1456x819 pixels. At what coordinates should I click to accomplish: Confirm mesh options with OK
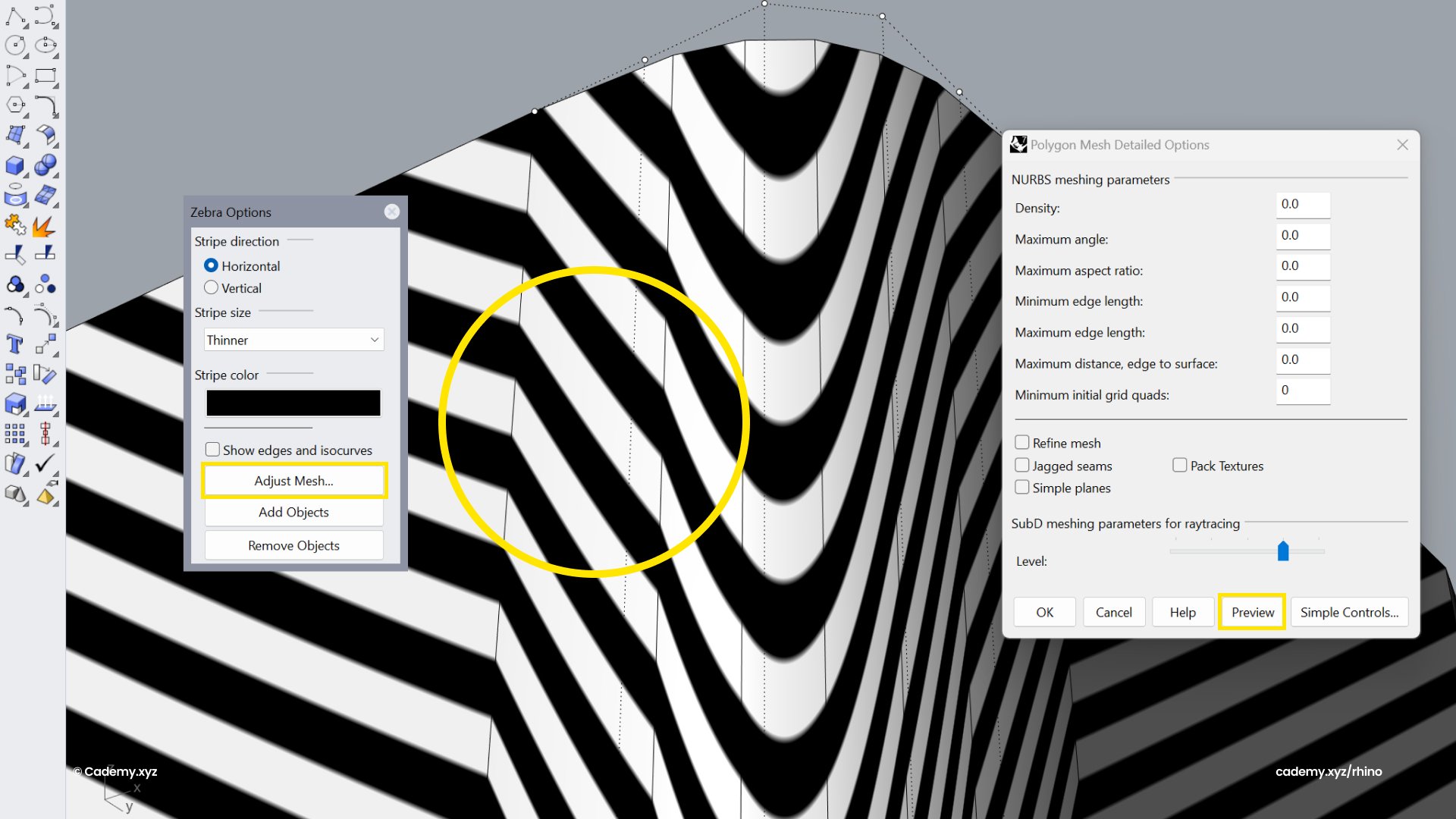[1044, 612]
